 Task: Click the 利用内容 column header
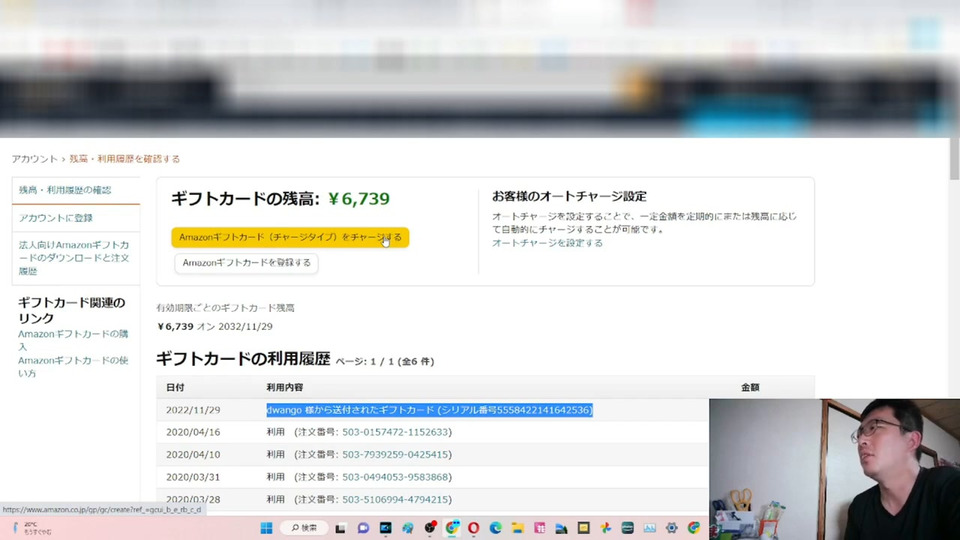click(285, 388)
